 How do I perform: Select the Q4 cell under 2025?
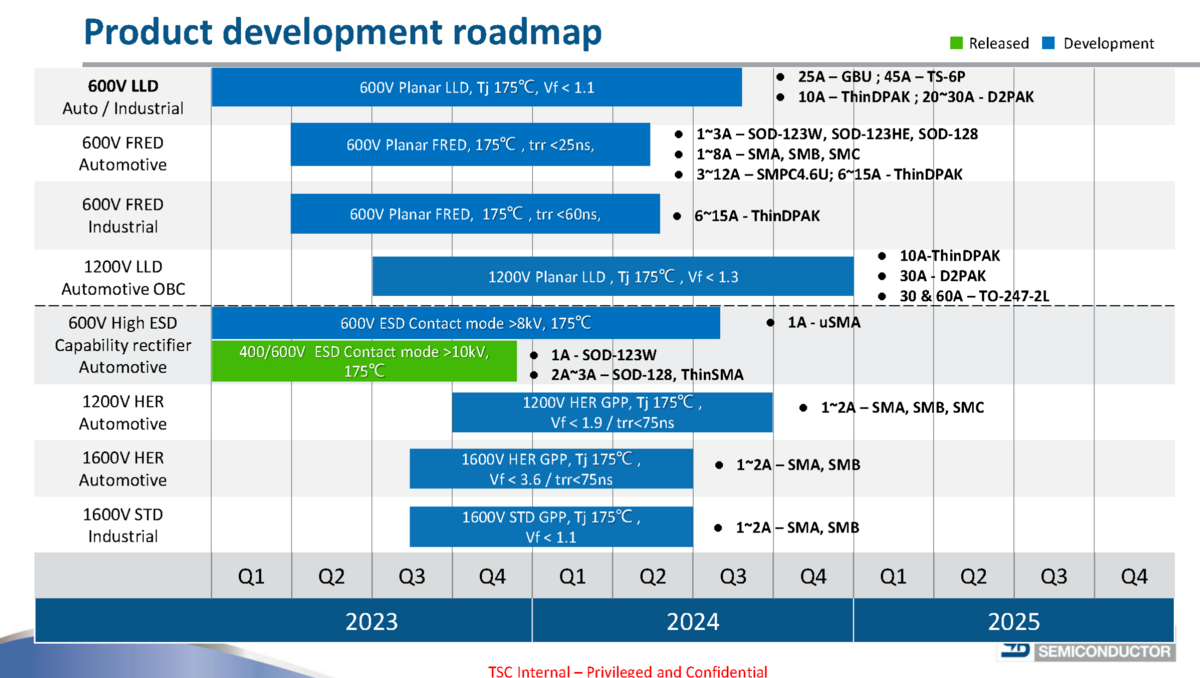click(1134, 577)
